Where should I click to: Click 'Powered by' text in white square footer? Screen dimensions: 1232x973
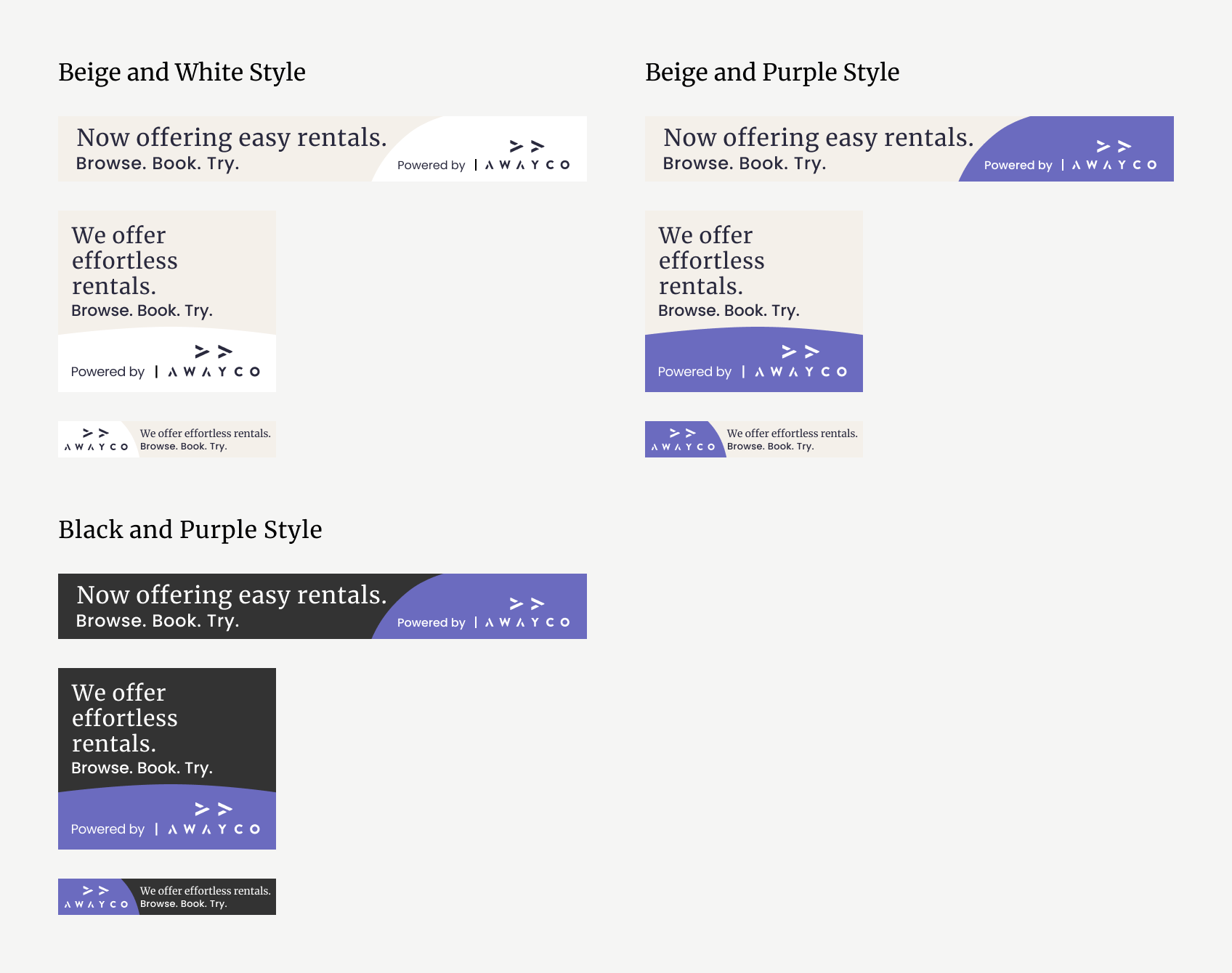pos(108,372)
